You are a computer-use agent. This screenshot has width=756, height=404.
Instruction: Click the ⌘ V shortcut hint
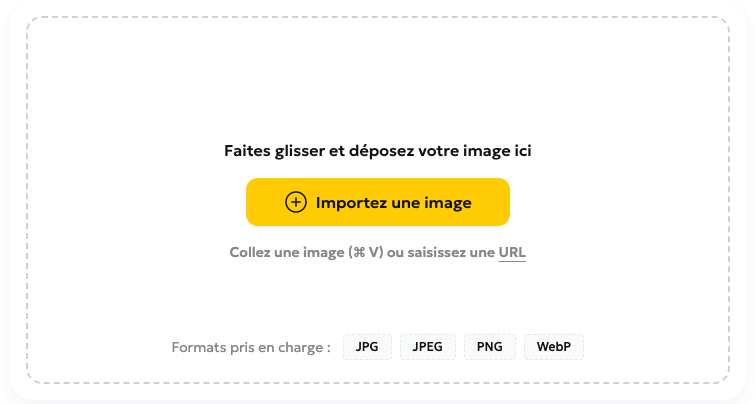(x=366, y=252)
